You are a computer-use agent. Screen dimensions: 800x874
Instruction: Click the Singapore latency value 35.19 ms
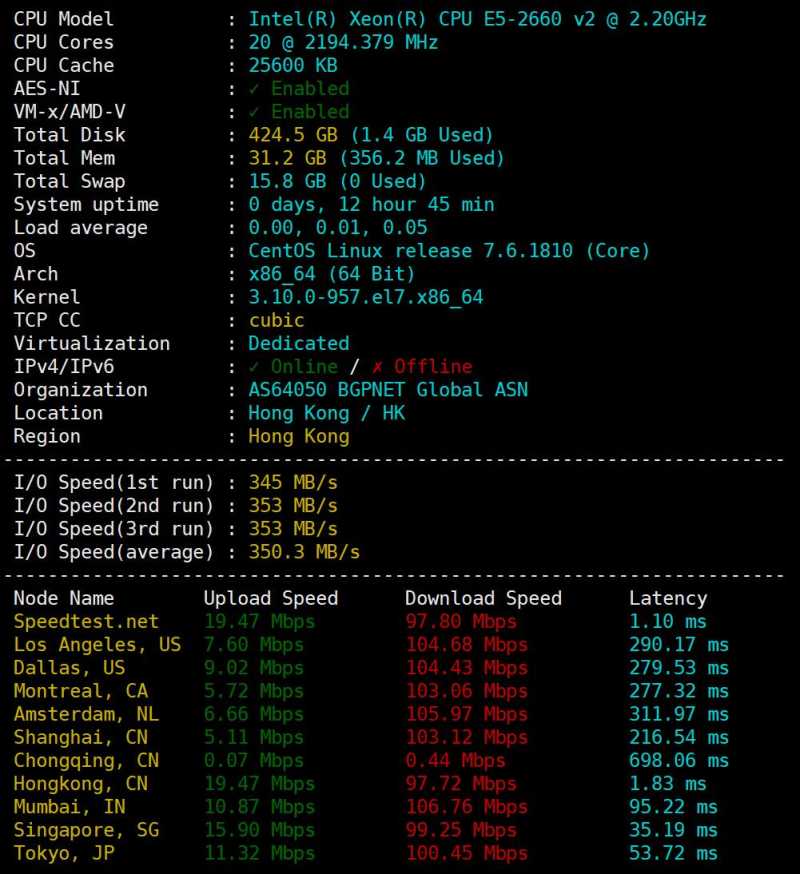click(x=673, y=830)
